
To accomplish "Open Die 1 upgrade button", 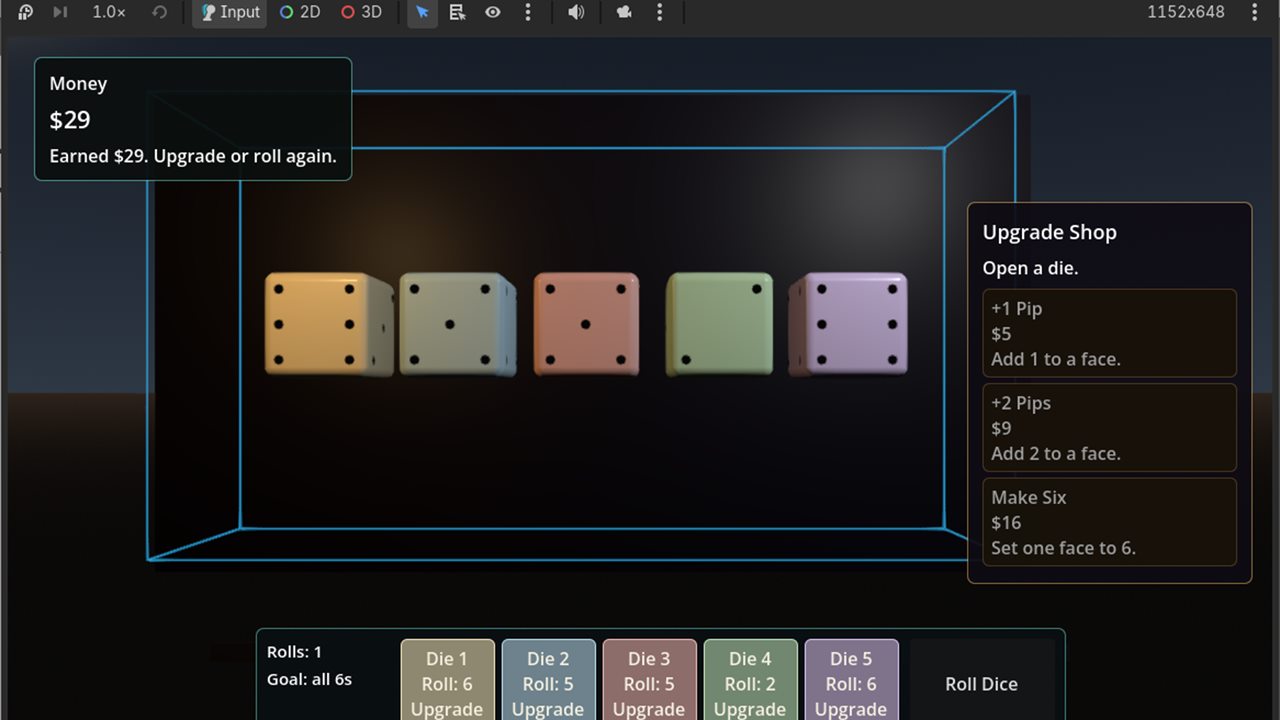I will click(447, 680).
